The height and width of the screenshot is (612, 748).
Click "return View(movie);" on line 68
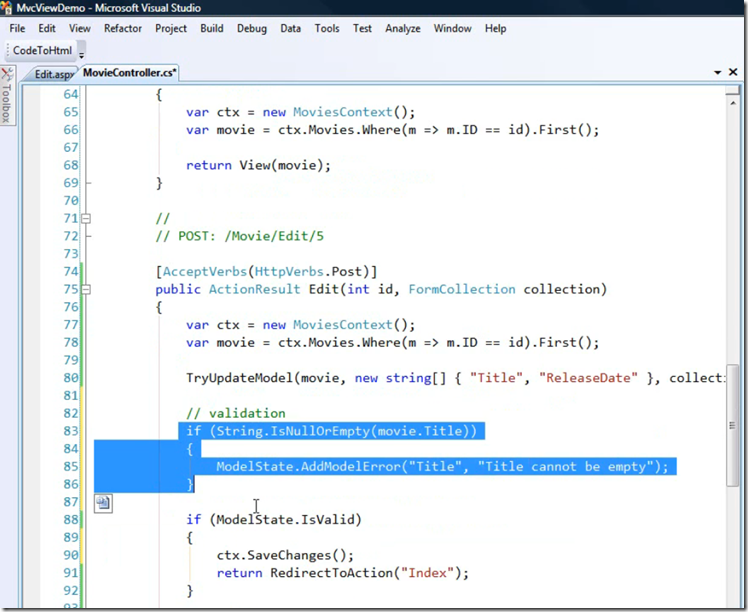258,165
